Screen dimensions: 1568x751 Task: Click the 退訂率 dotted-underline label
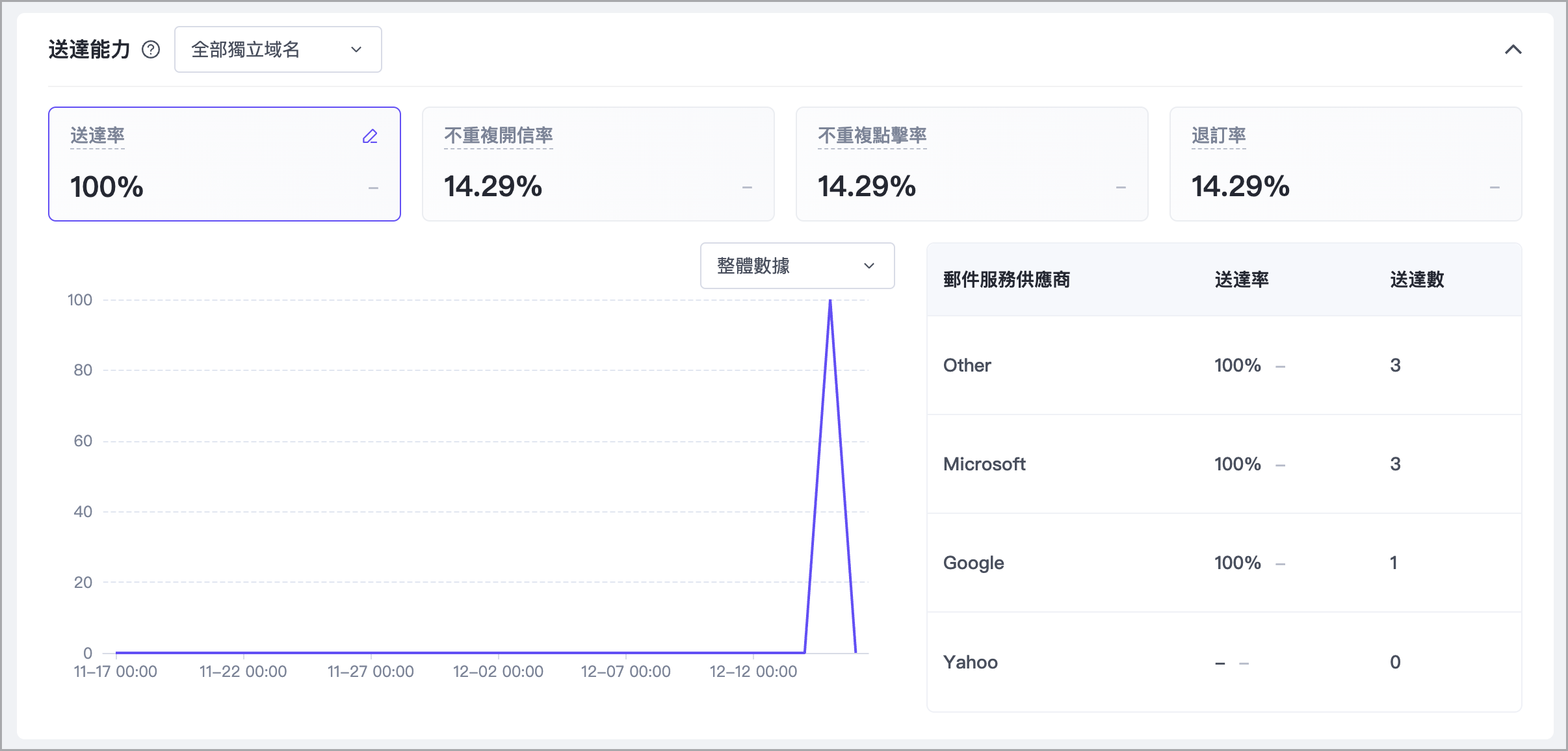point(1218,136)
